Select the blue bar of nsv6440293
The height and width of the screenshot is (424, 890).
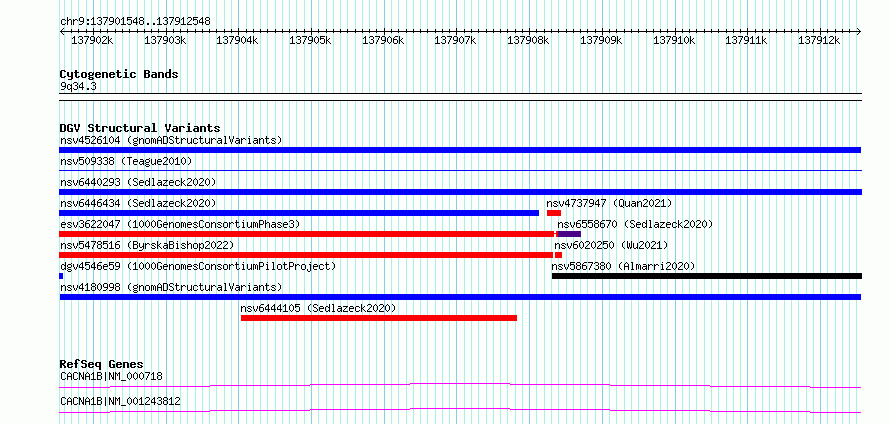click(460, 192)
